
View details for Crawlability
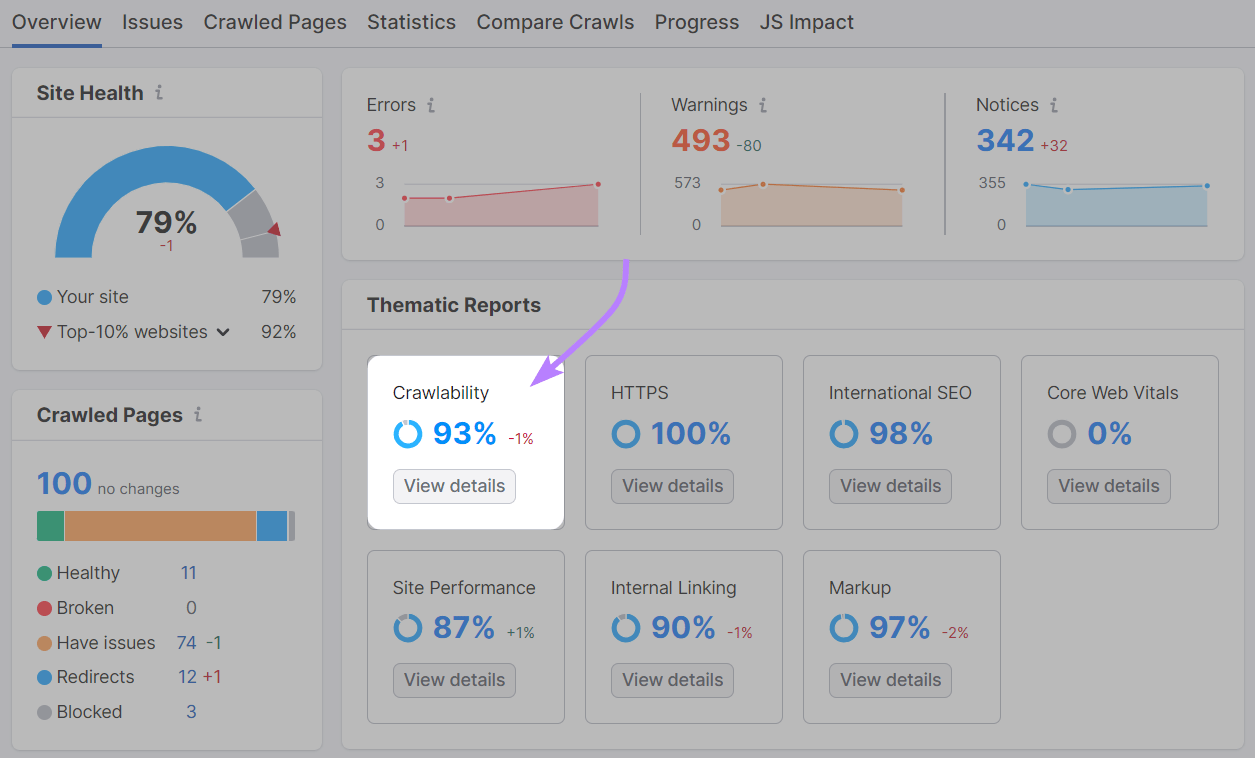coord(454,486)
